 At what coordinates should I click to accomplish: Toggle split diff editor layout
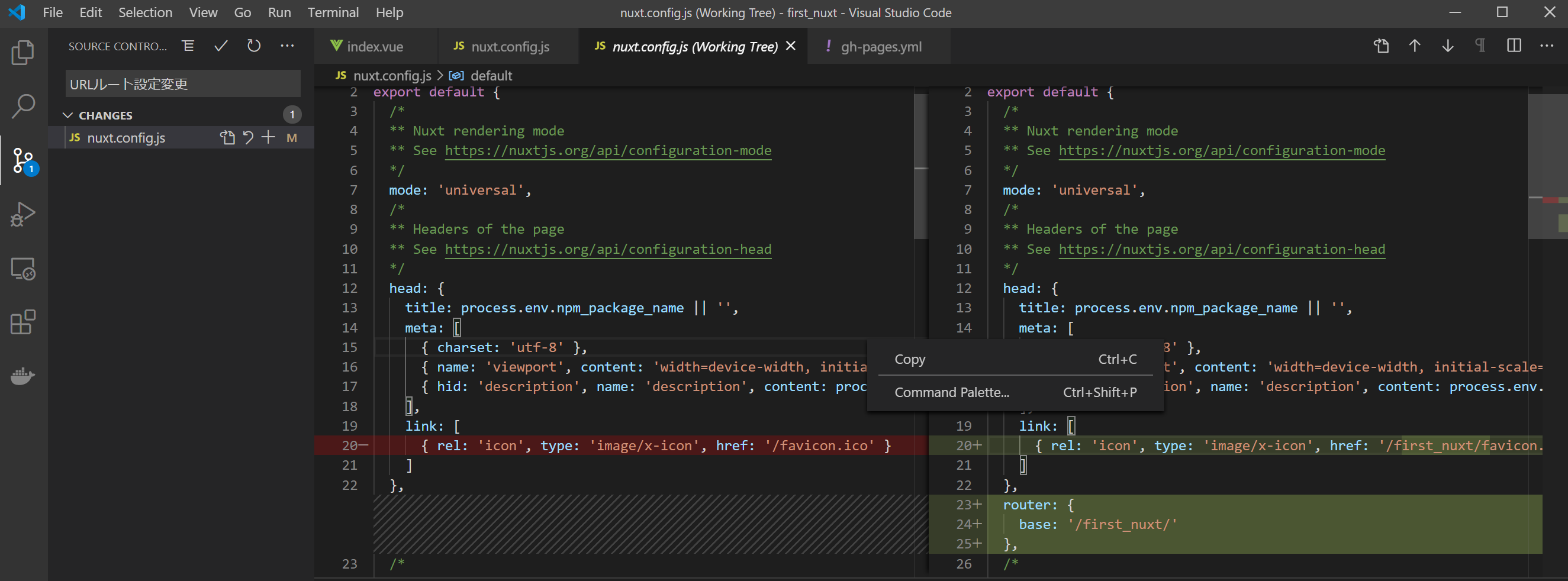(1514, 46)
